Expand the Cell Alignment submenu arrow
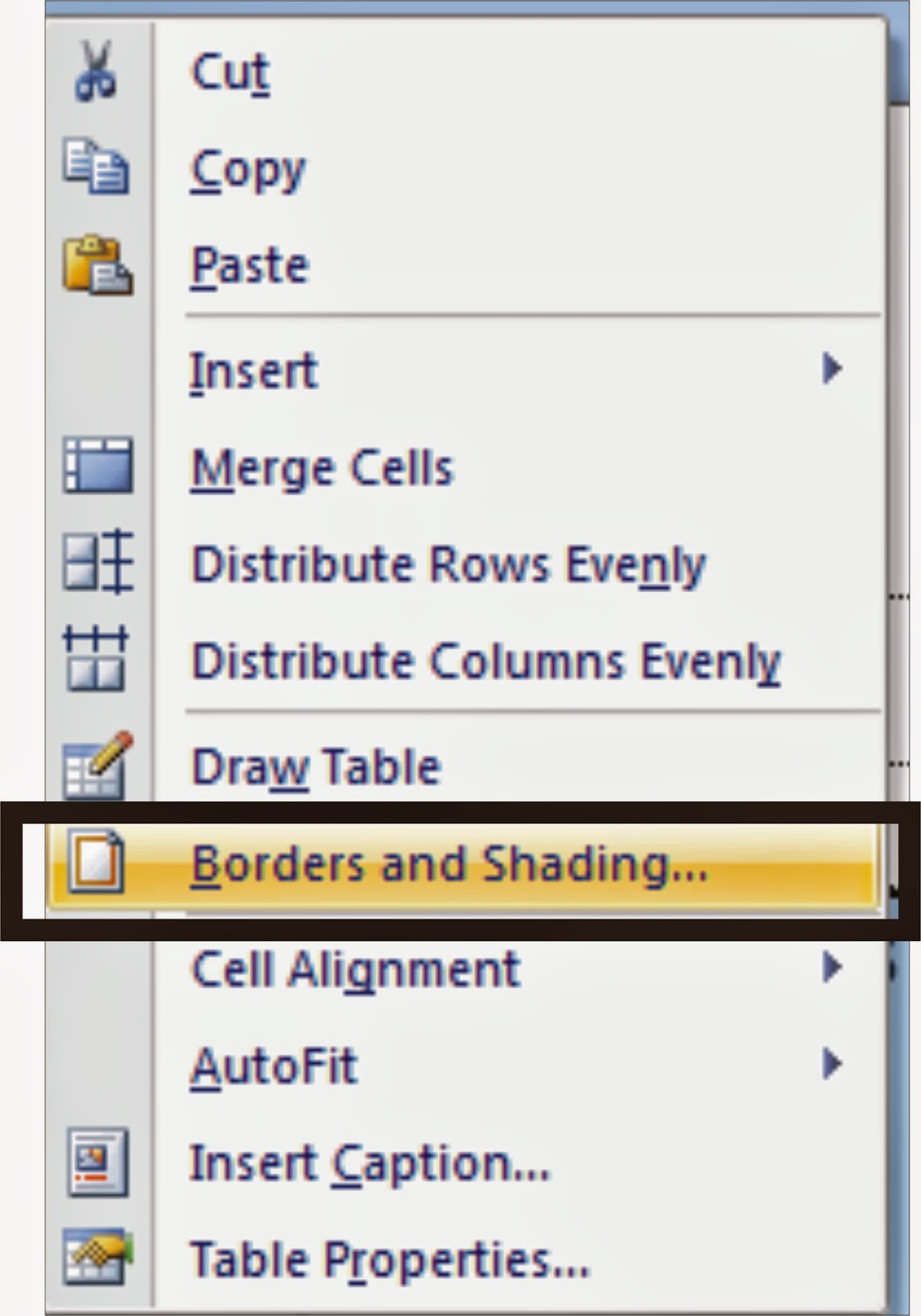Screen dimensions: 921x1316 pos(832,967)
